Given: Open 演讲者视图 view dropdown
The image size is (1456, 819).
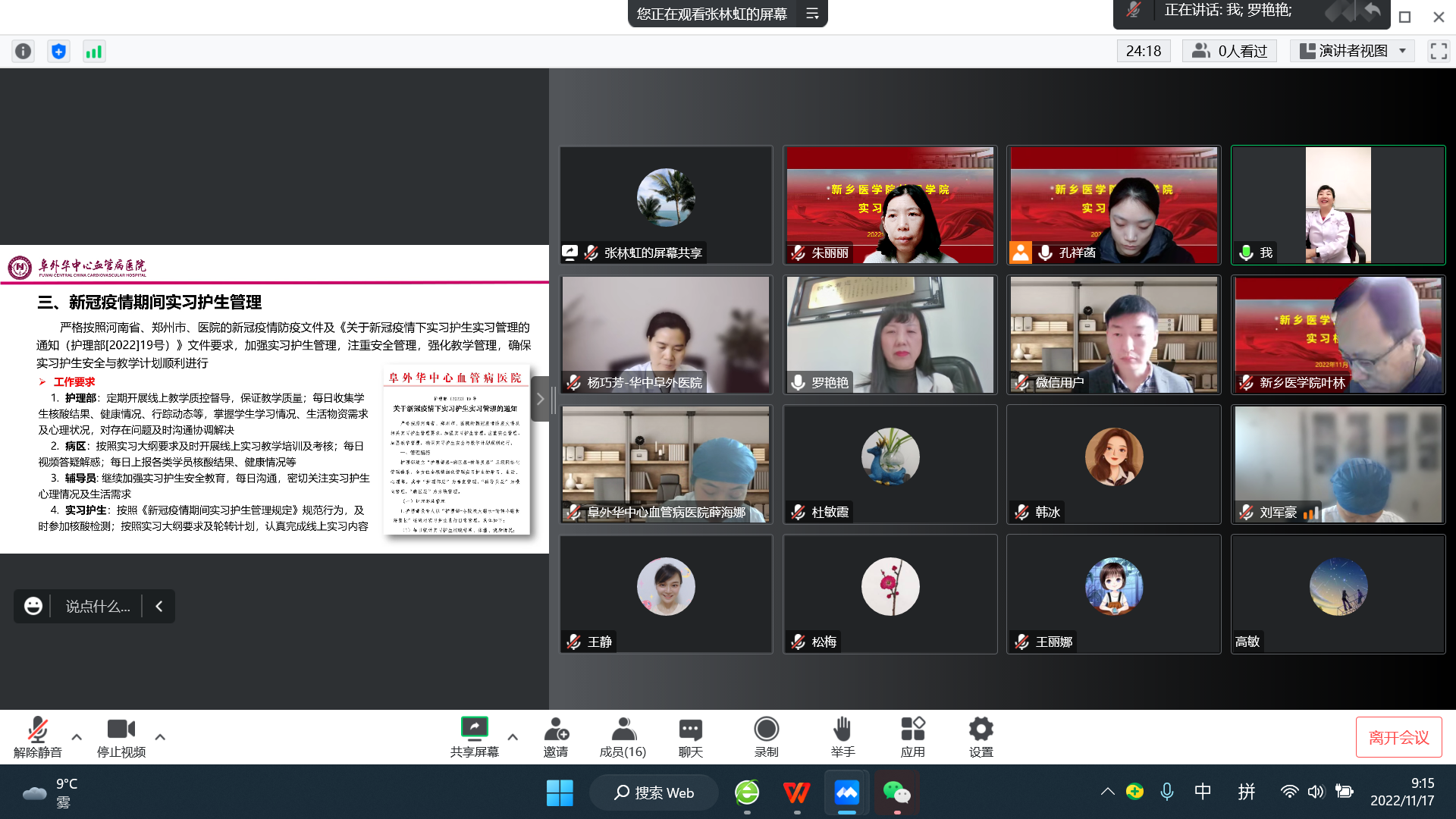Looking at the screenshot, I should tap(1353, 51).
